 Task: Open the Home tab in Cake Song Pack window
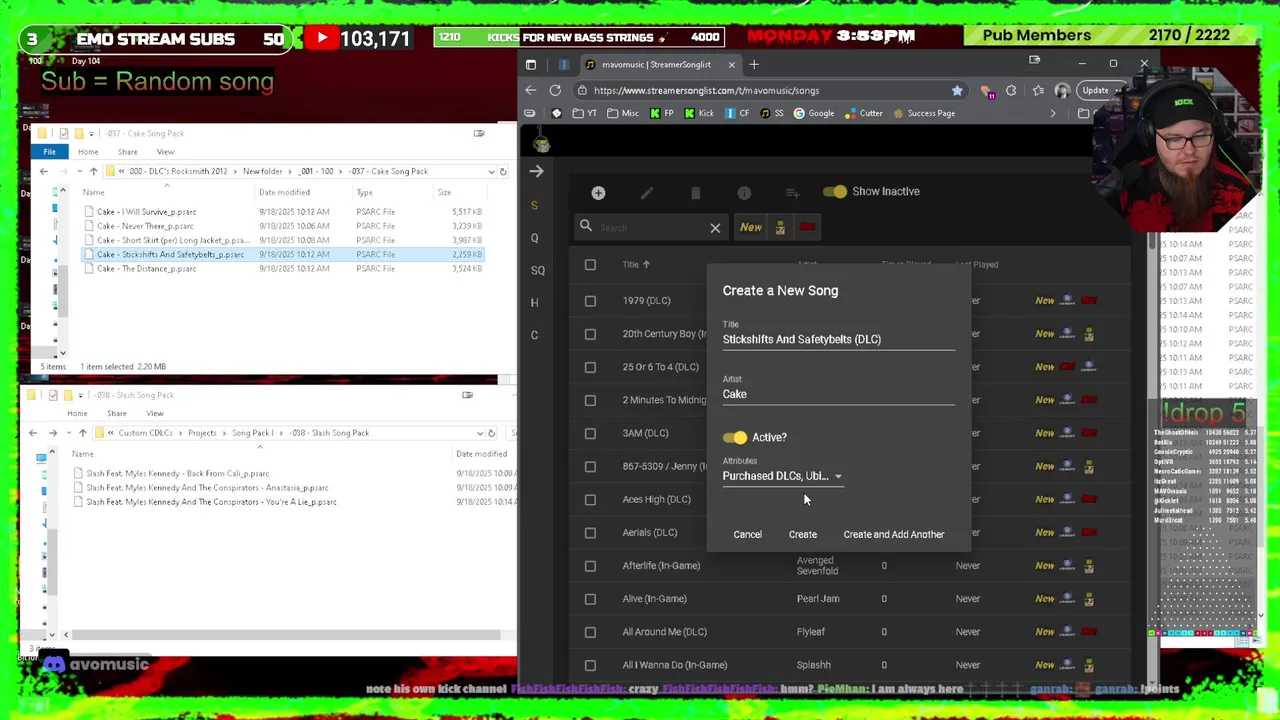[x=88, y=152]
